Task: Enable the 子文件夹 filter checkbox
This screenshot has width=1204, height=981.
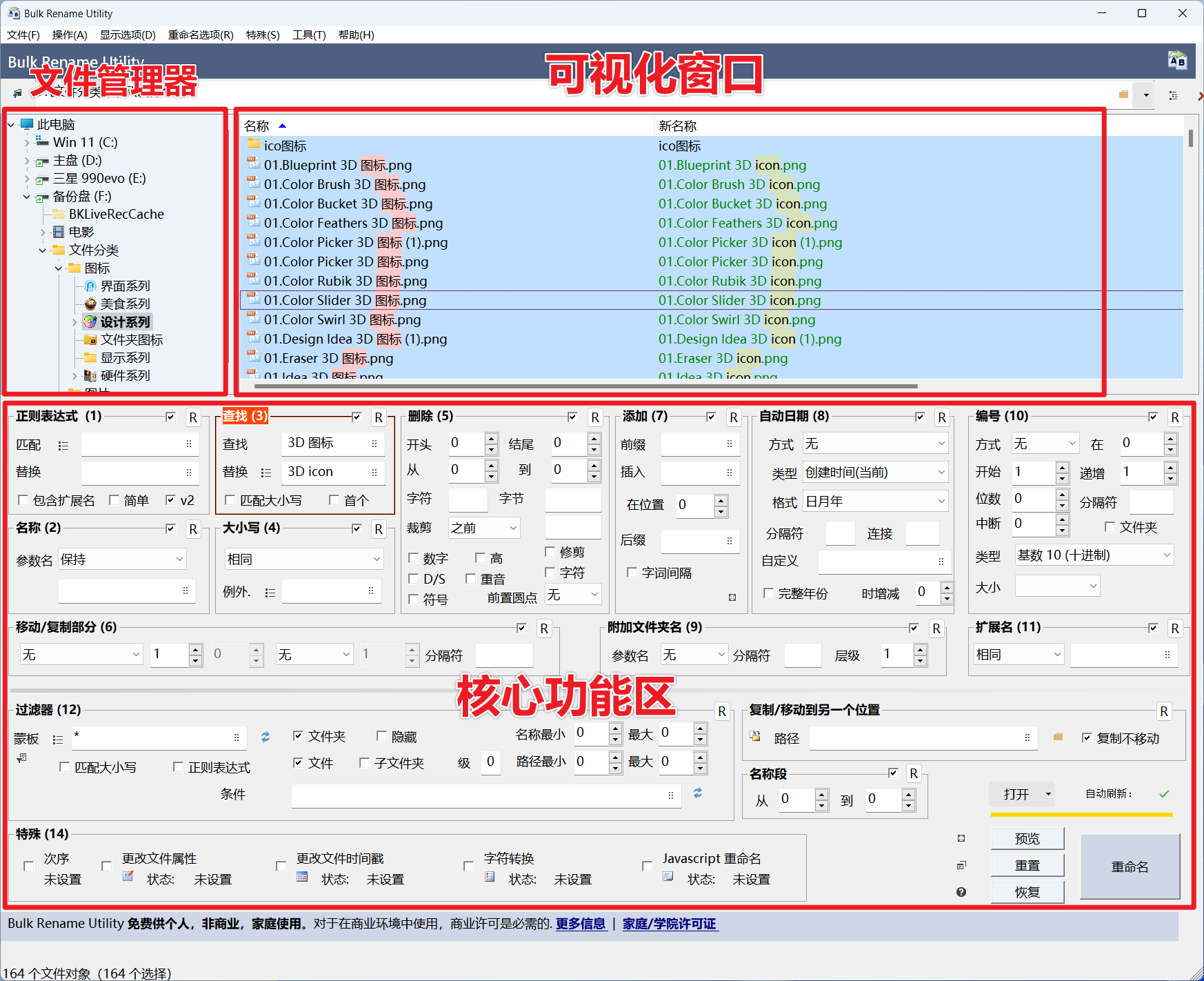Action: pos(364,763)
